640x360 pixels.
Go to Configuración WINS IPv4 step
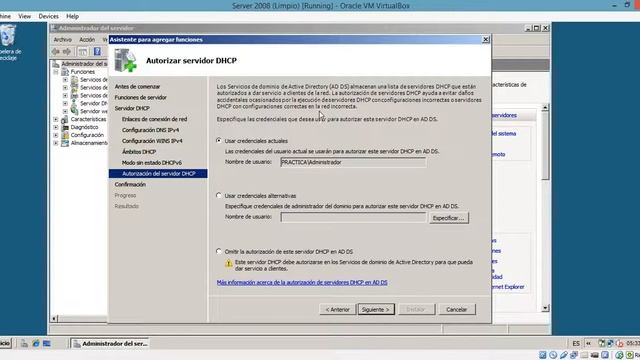tap(152, 141)
